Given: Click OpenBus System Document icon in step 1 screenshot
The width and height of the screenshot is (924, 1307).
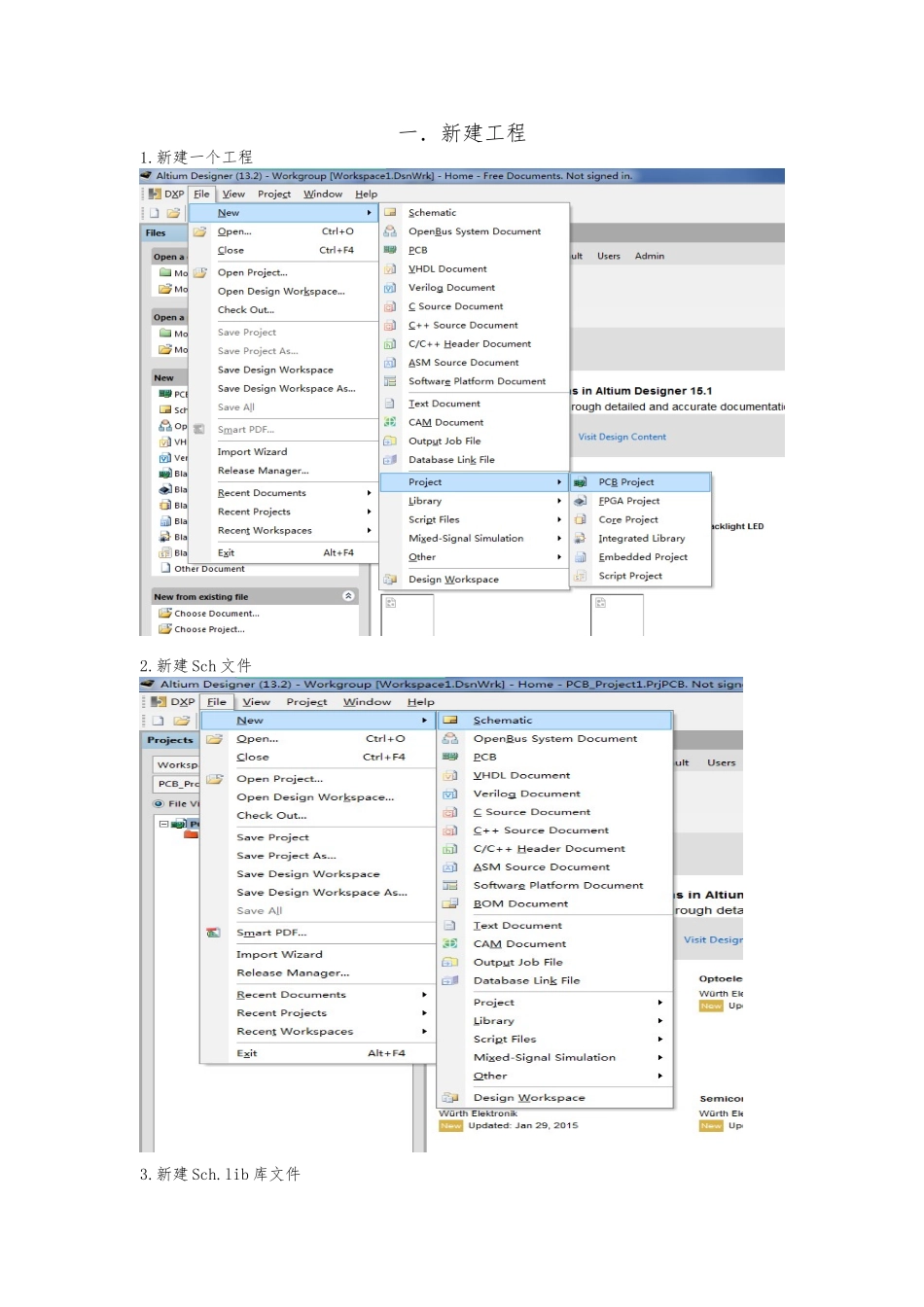Looking at the screenshot, I should click(390, 231).
